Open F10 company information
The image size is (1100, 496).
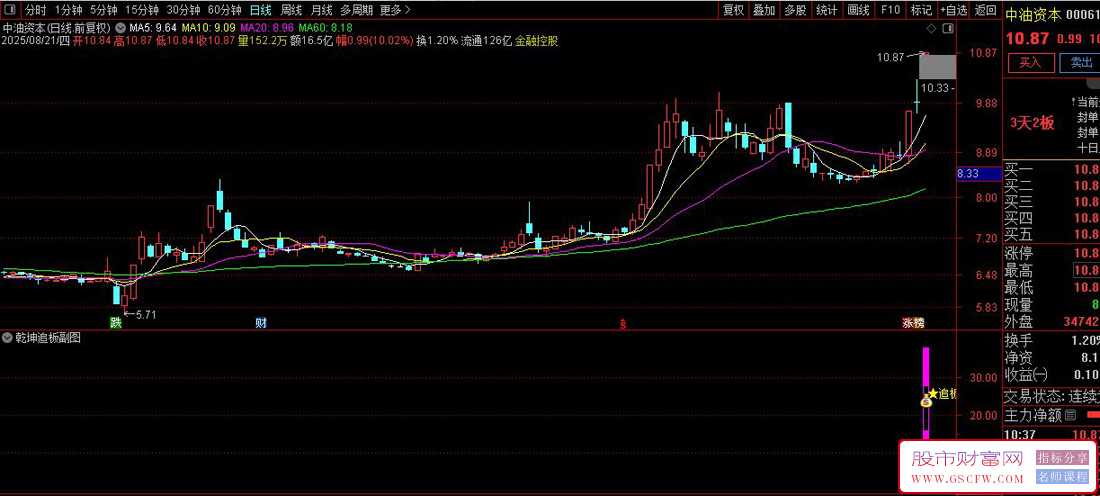coord(890,10)
